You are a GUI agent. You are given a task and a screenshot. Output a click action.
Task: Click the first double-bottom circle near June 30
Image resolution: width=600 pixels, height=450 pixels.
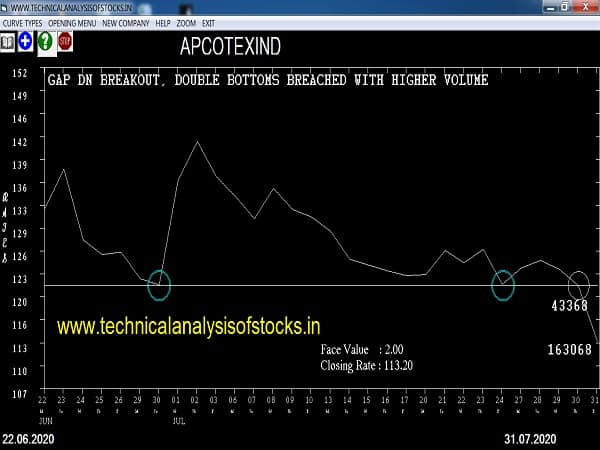tap(159, 285)
